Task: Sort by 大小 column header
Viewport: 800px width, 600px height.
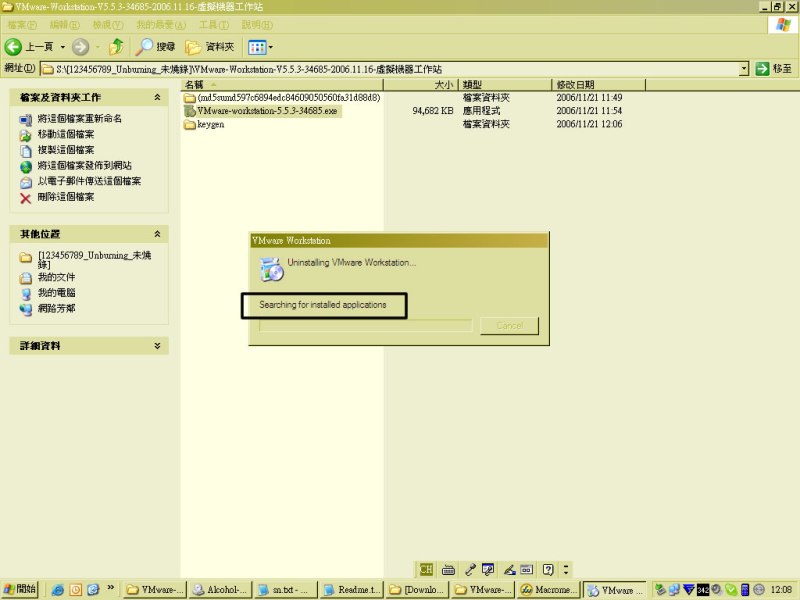Action: pyautogui.click(x=421, y=85)
